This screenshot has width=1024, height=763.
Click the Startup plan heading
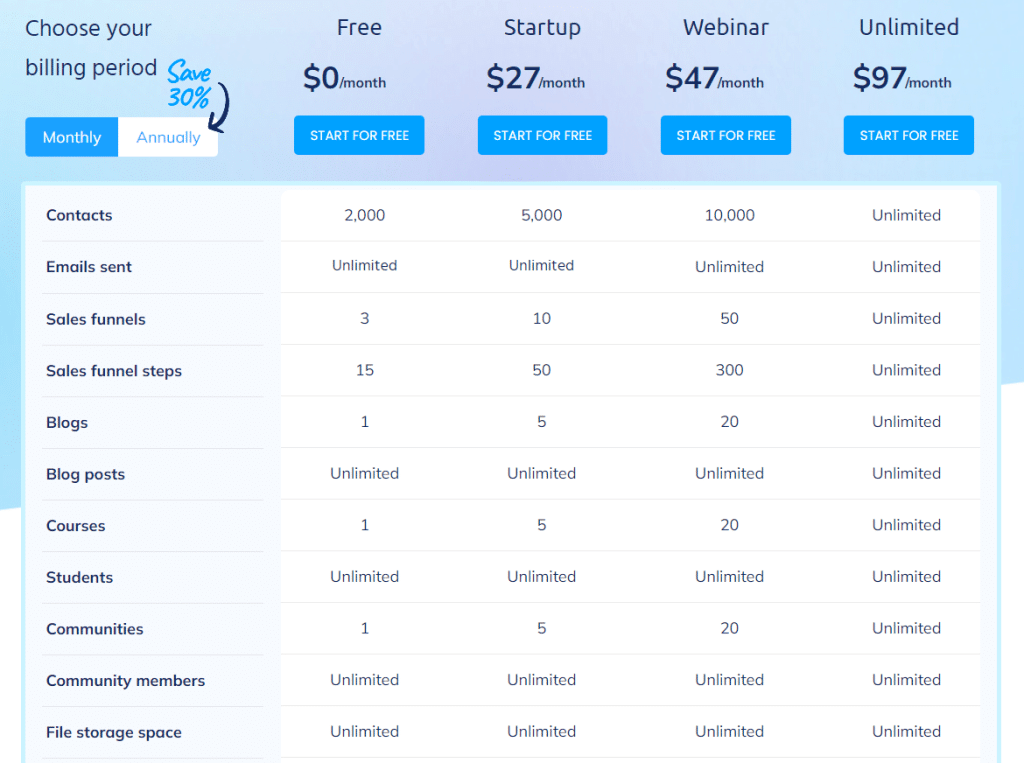pos(542,27)
